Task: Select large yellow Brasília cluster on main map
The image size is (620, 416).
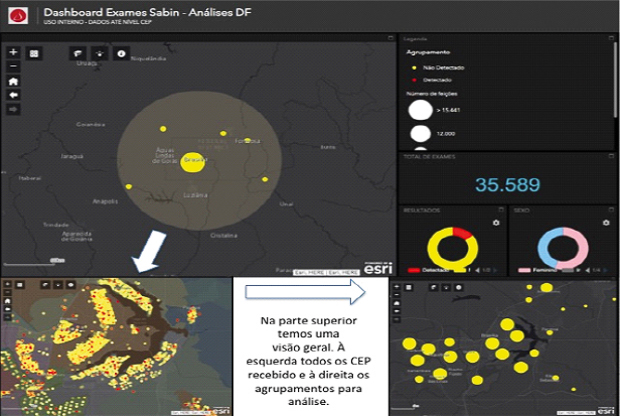Action: (193, 162)
